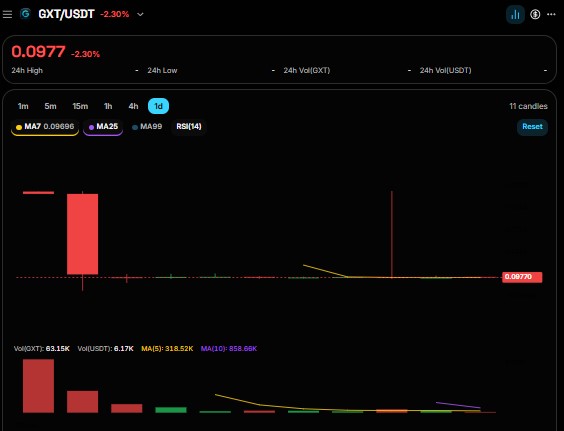This screenshot has height=431, width=564.
Task: Enable the MA99 indicator
Action: click(147, 127)
